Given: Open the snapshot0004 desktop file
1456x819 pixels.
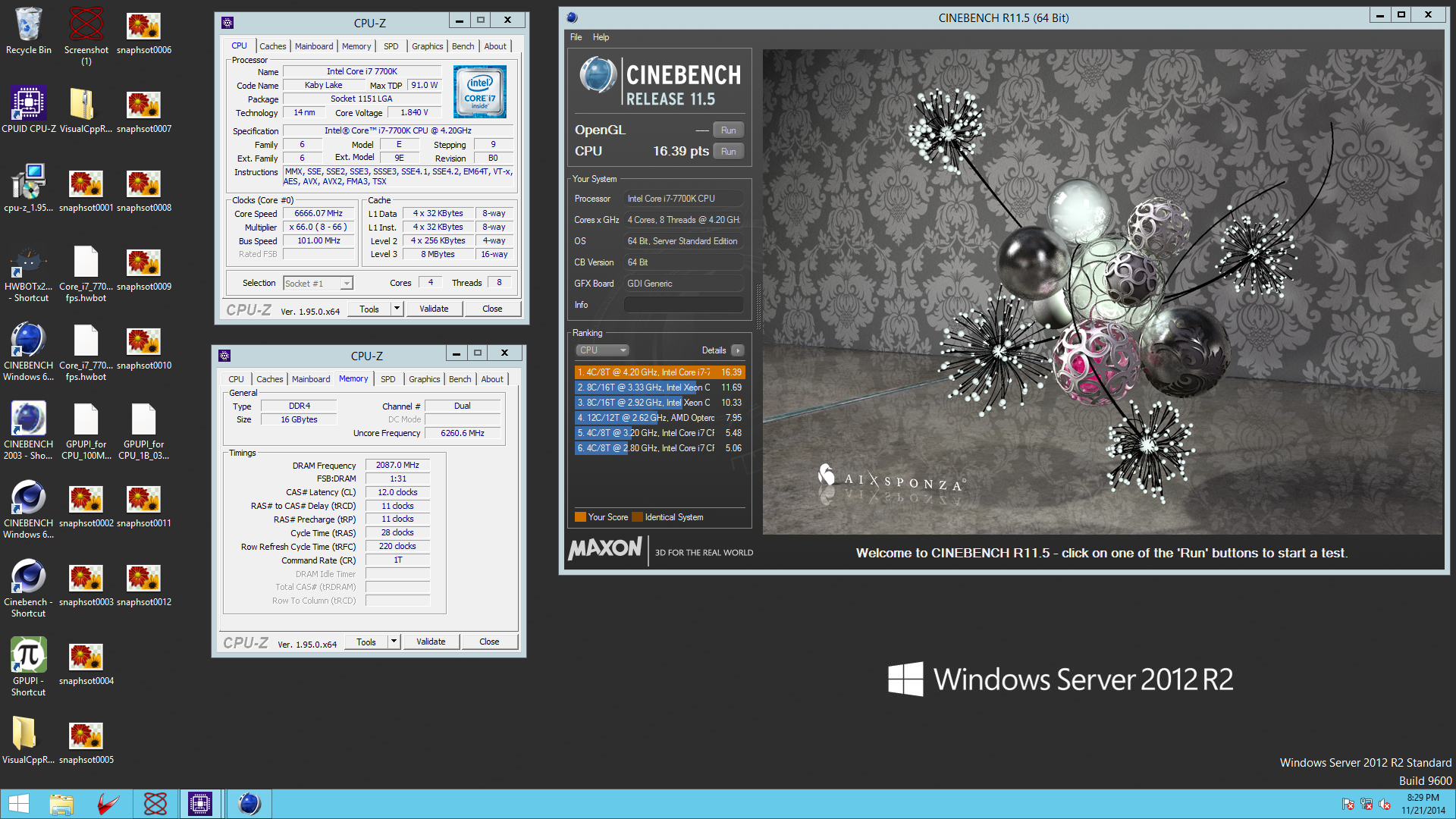Looking at the screenshot, I should click(86, 662).
